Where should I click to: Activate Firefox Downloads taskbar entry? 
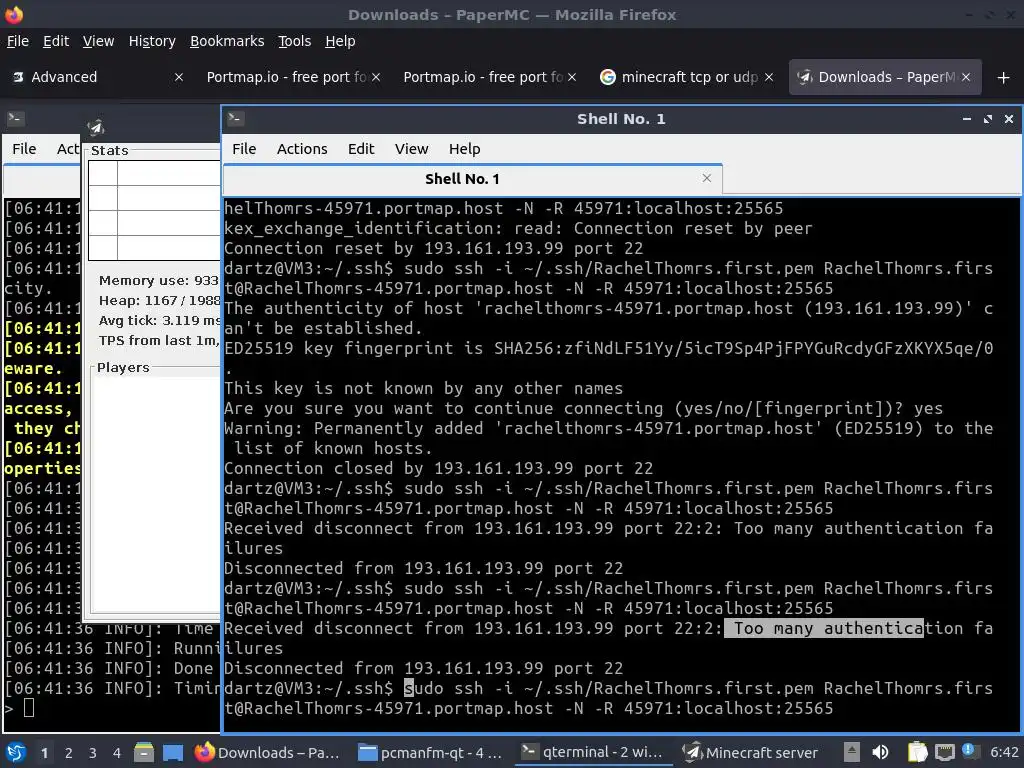click(x=268, y=753)
